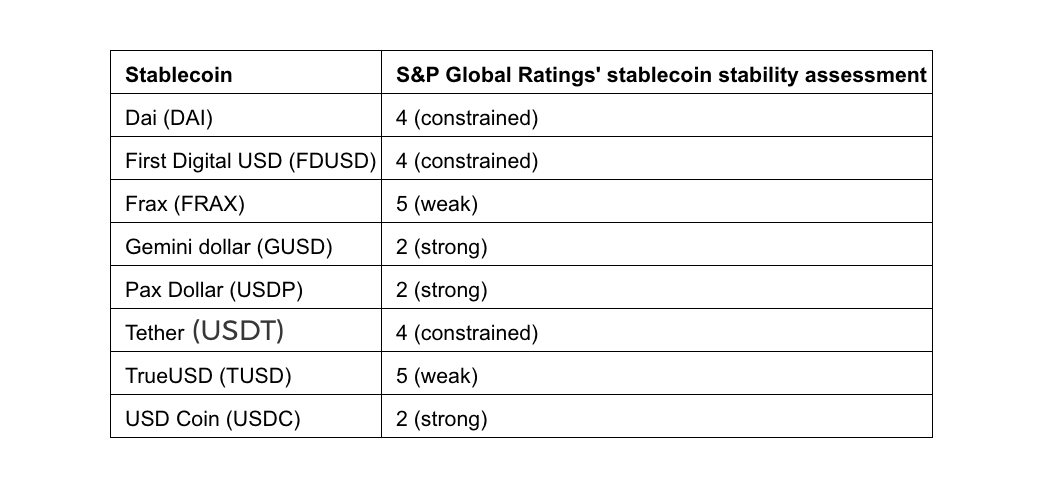This screenshot has height=504, width=1046.
Task: Click the Frax (FRAX) cell
Action: click(x=185, y=204)
